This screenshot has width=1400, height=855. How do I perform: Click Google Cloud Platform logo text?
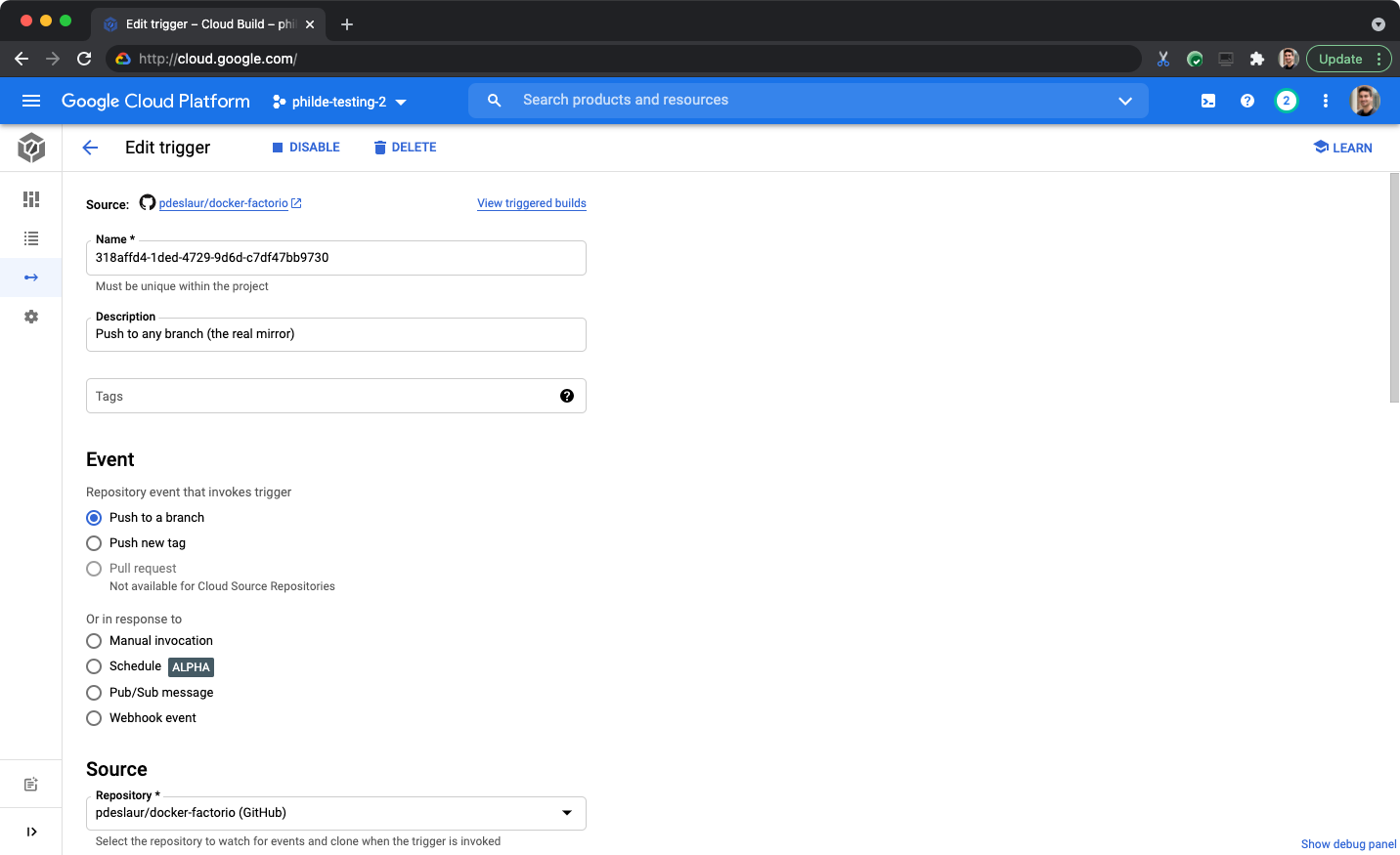tap(155, 101)
